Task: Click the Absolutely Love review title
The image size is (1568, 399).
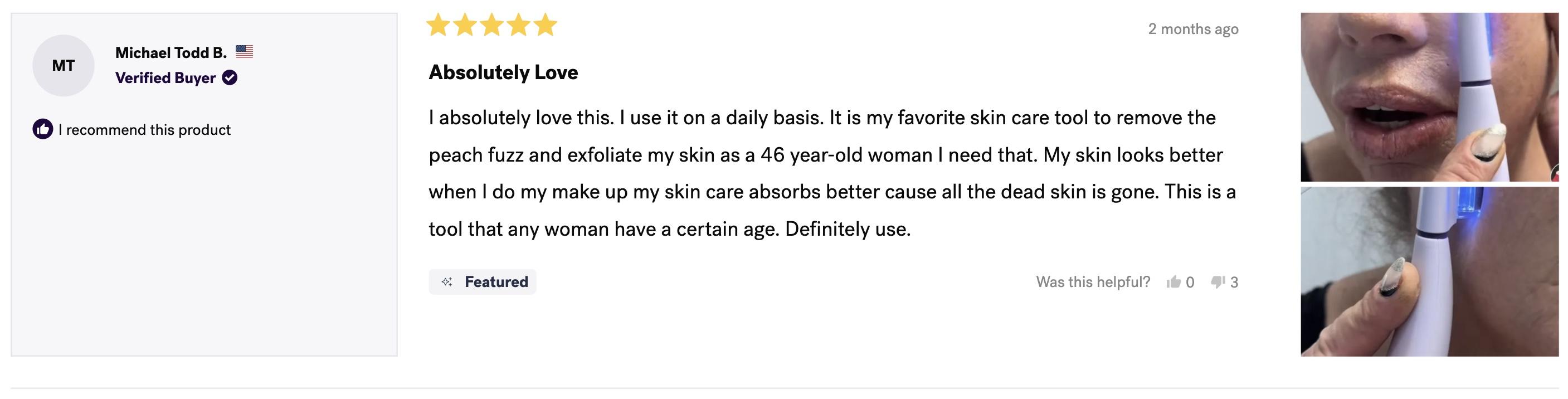Action: pyautogui.click(x=503, y=72)
